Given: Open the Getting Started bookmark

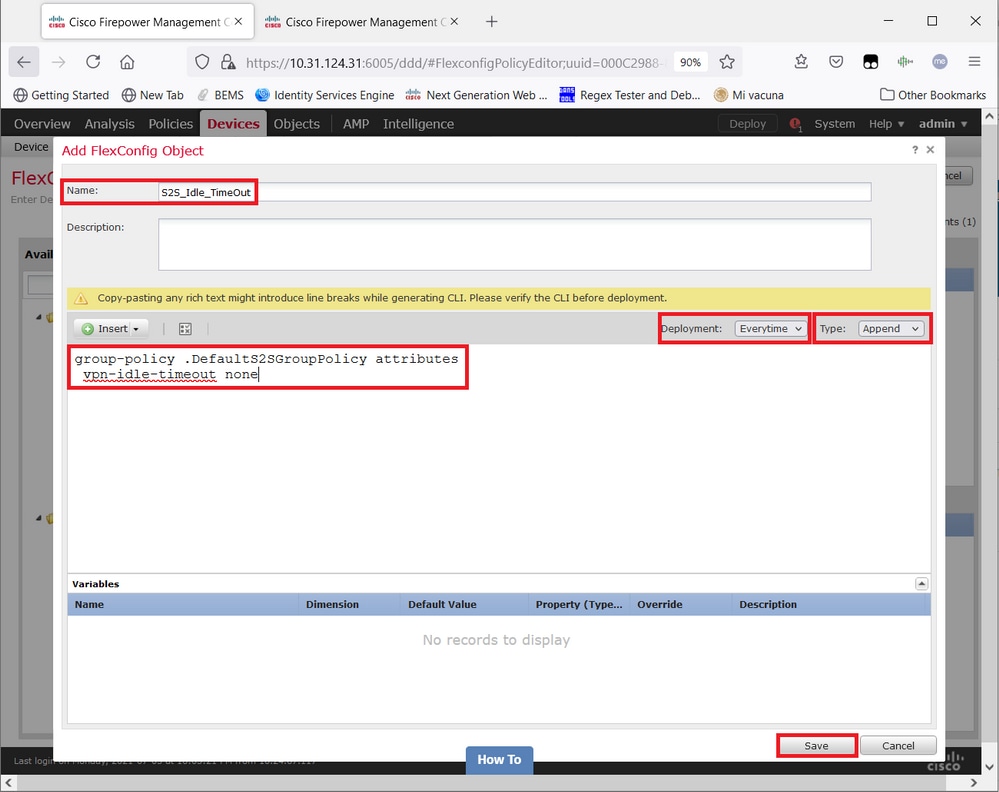Looking at the screenshot, I should coord(61,95).
